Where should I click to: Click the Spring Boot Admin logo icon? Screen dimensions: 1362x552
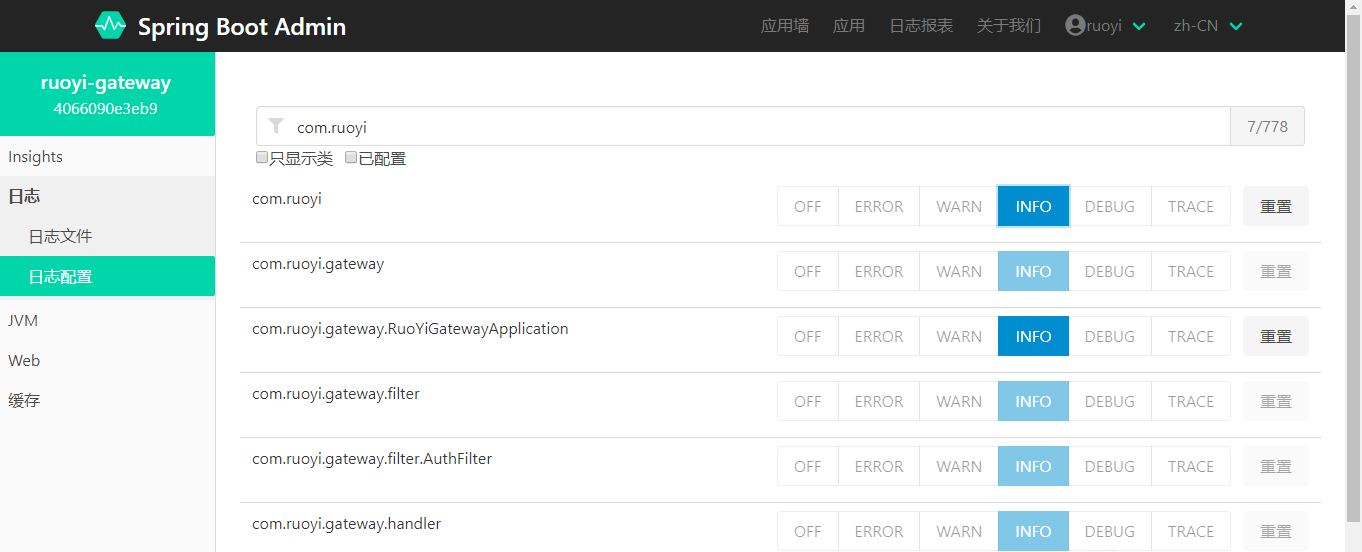(110, 26)
